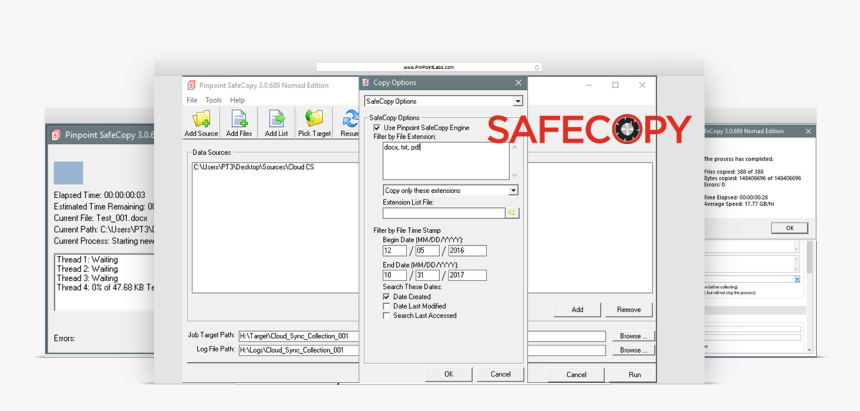Open the Copy only these extensions dropdown
The image size is (860, 411).
coord(513,190)
